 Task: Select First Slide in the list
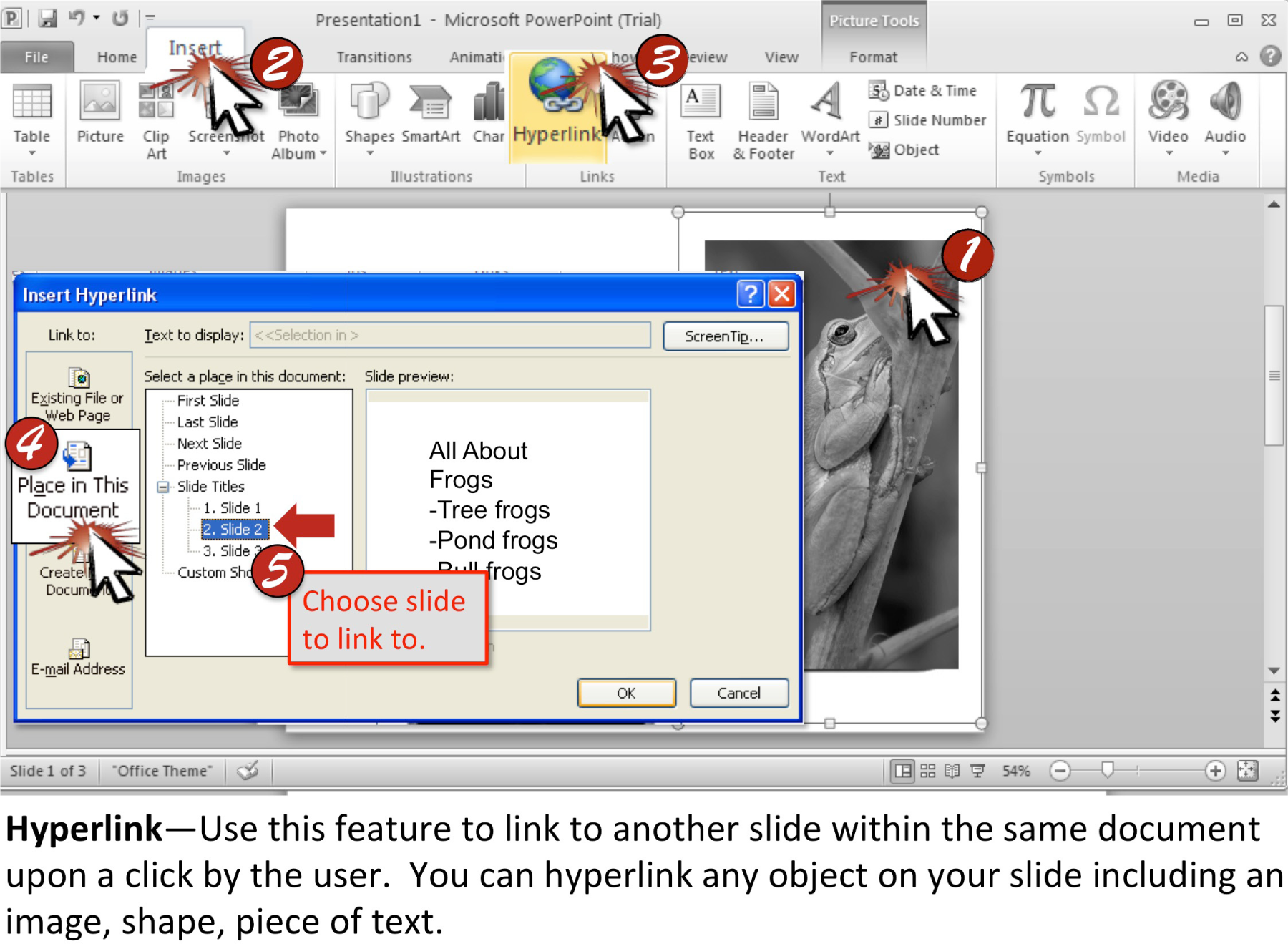[x=208, y=401]
